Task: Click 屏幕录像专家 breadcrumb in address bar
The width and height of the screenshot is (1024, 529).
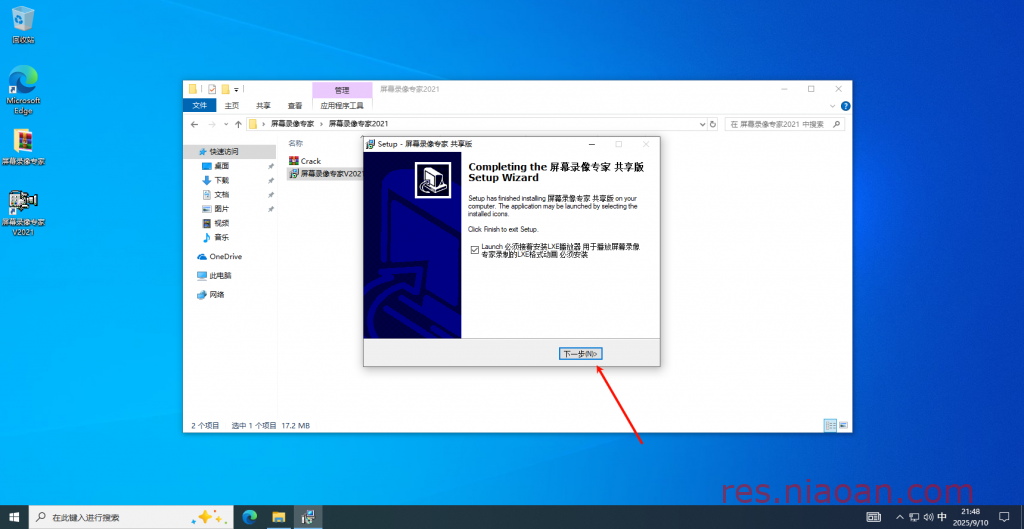Action: 293,123
